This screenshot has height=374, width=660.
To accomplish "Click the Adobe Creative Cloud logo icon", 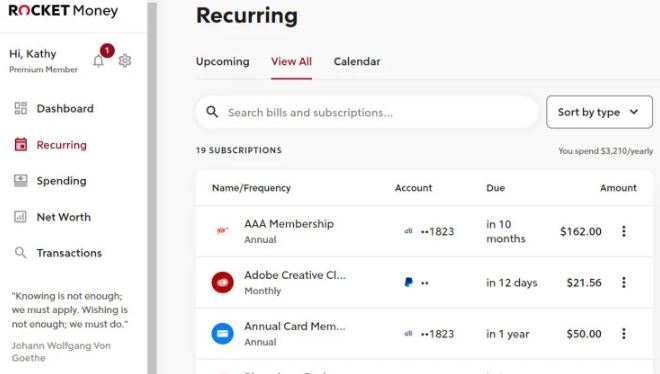I will (x=222, y=282).
